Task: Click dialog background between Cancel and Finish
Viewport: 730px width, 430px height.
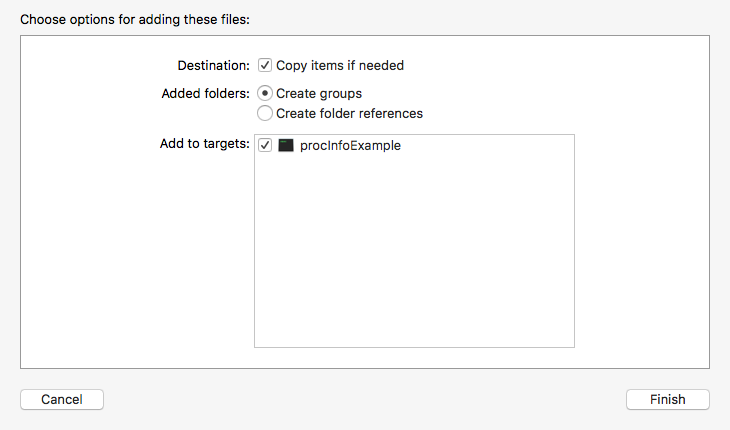Action: click(365, 399)
